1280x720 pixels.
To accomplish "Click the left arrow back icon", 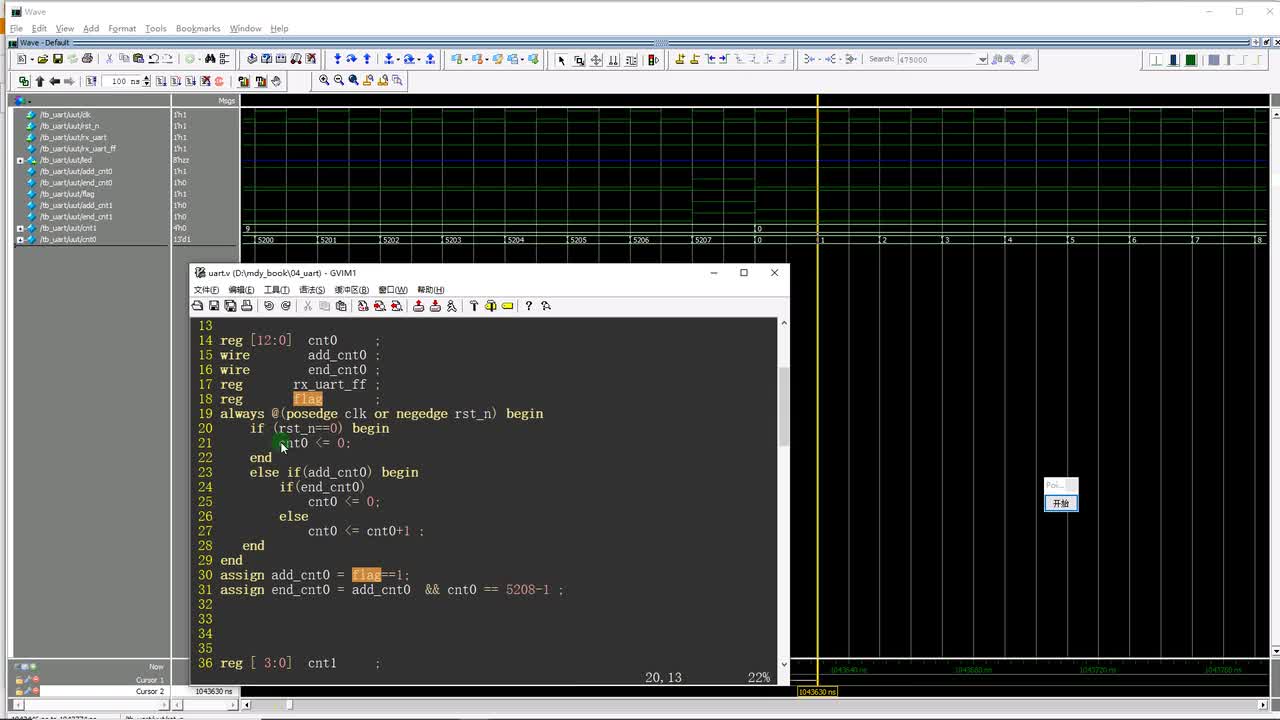I will pyautogui.click(x=55, y=81).
